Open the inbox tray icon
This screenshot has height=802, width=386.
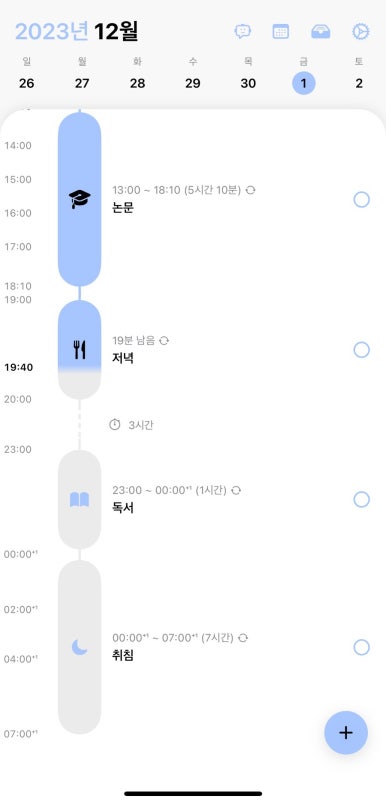tap(321, 32)
